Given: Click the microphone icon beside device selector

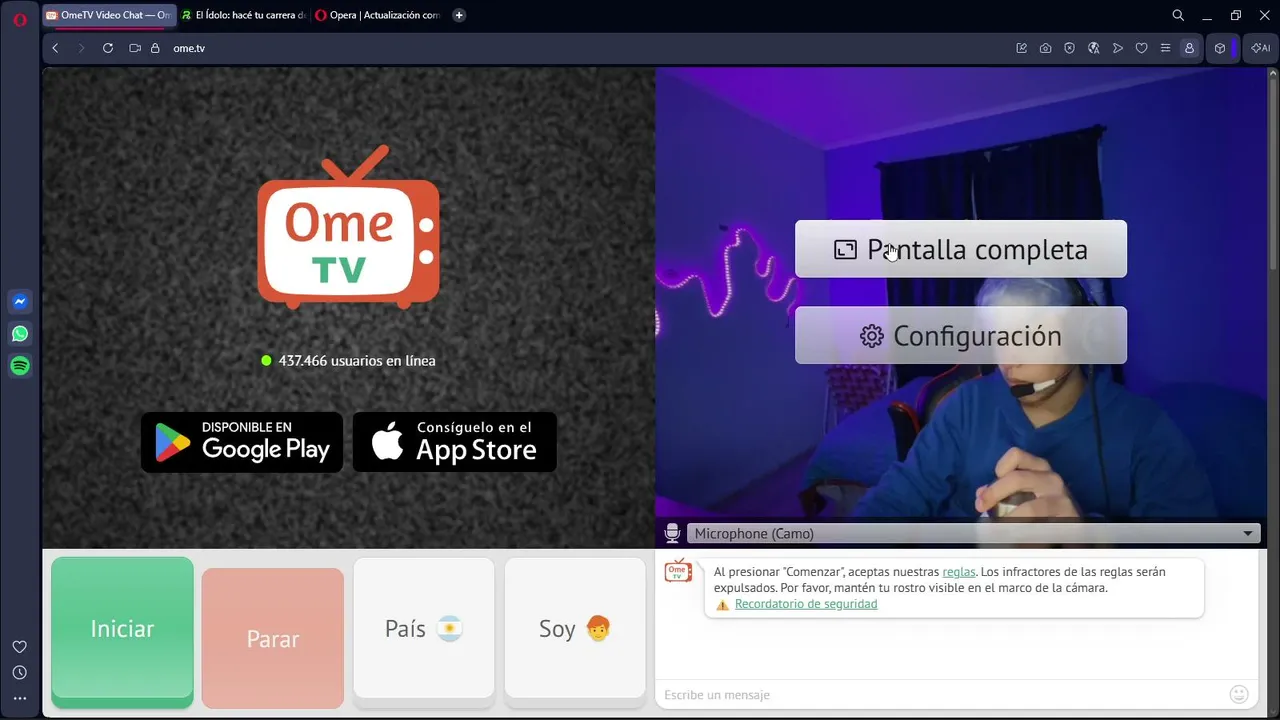Looking at the screenshot, I should point(672,533).
